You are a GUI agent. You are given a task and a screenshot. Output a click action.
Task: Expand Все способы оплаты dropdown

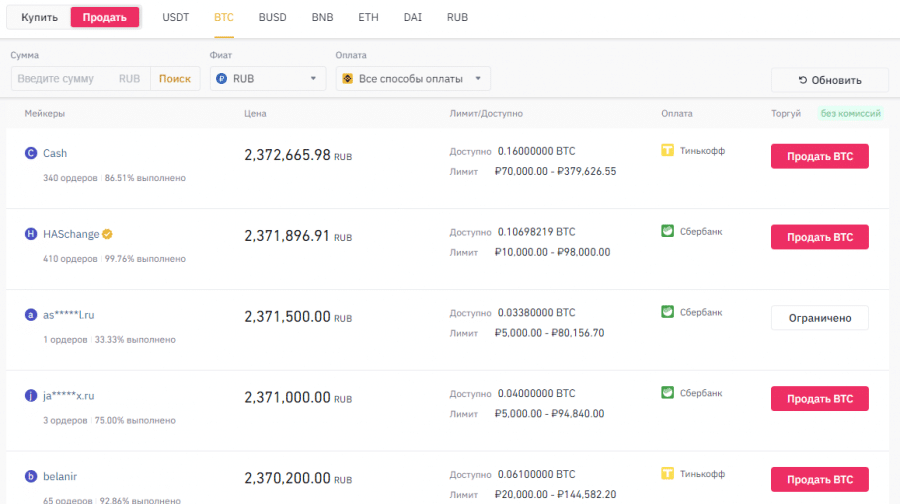coord(413,79)
